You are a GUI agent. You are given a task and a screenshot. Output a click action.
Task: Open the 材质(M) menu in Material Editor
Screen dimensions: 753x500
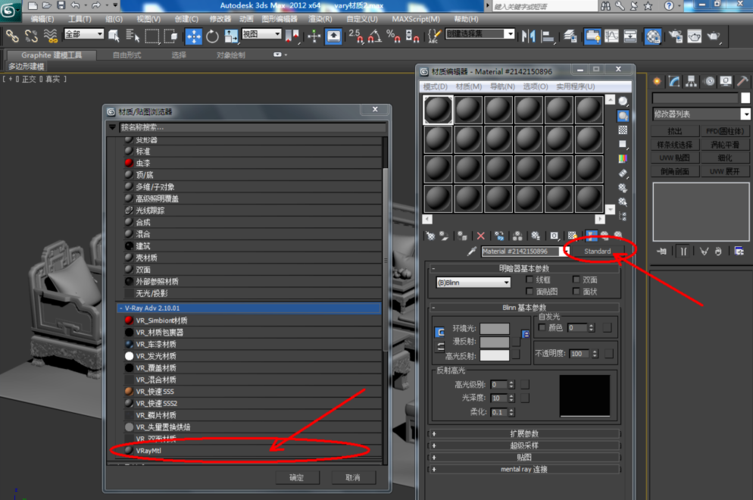[x=469, y=86]
